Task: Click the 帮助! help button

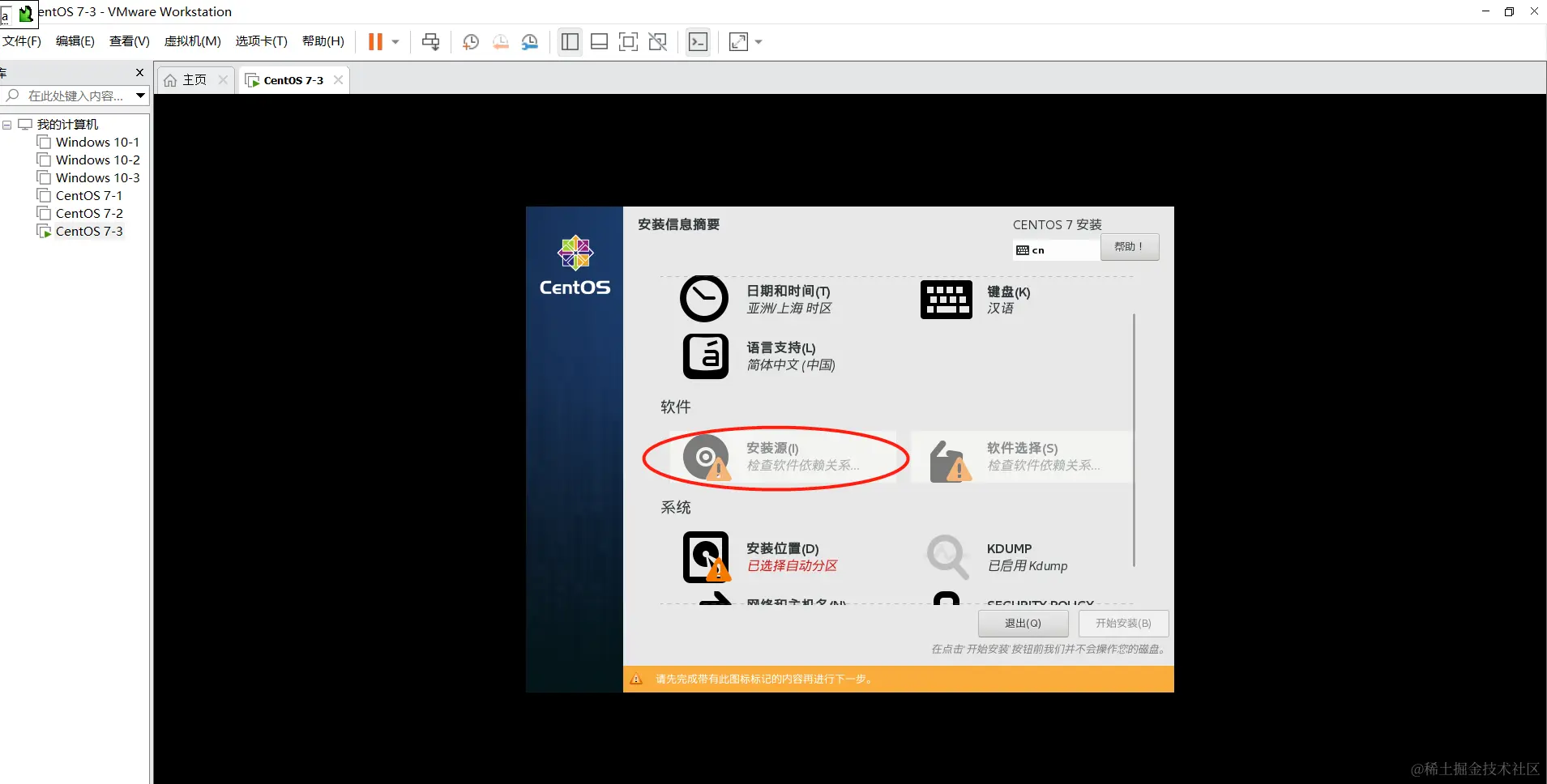Action: 1130,247
